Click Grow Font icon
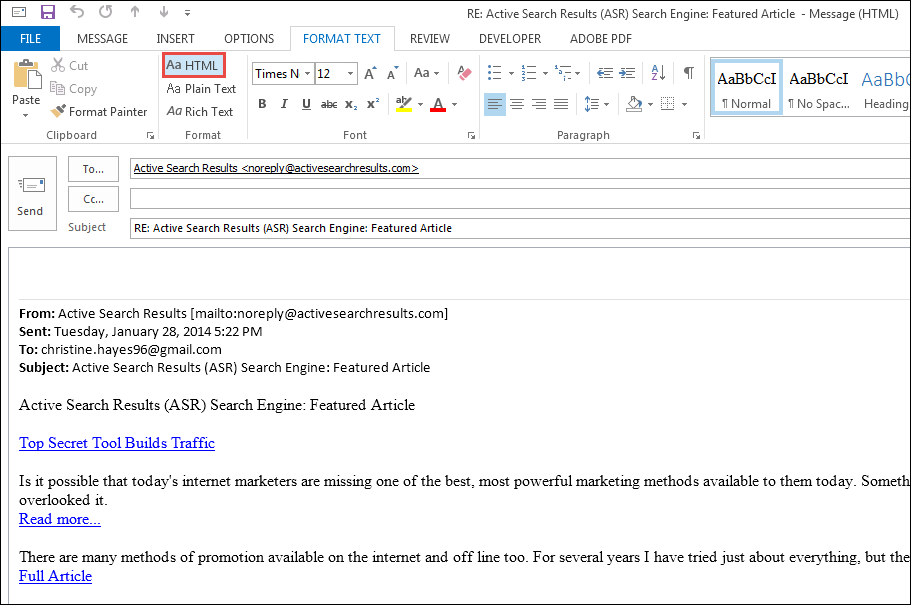 click(370, 73)
